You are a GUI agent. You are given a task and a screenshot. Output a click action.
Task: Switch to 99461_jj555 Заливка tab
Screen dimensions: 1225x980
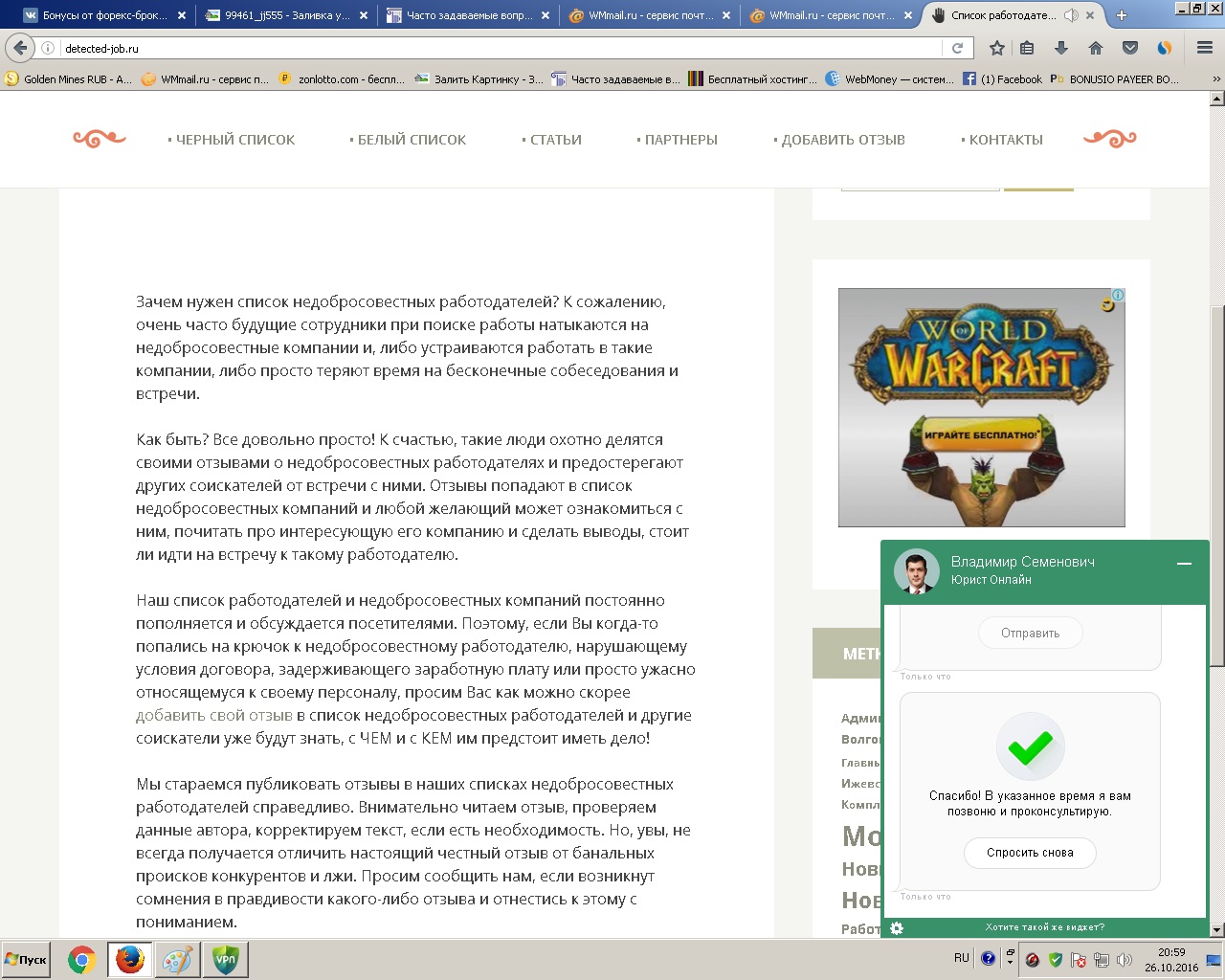point(285,15)
